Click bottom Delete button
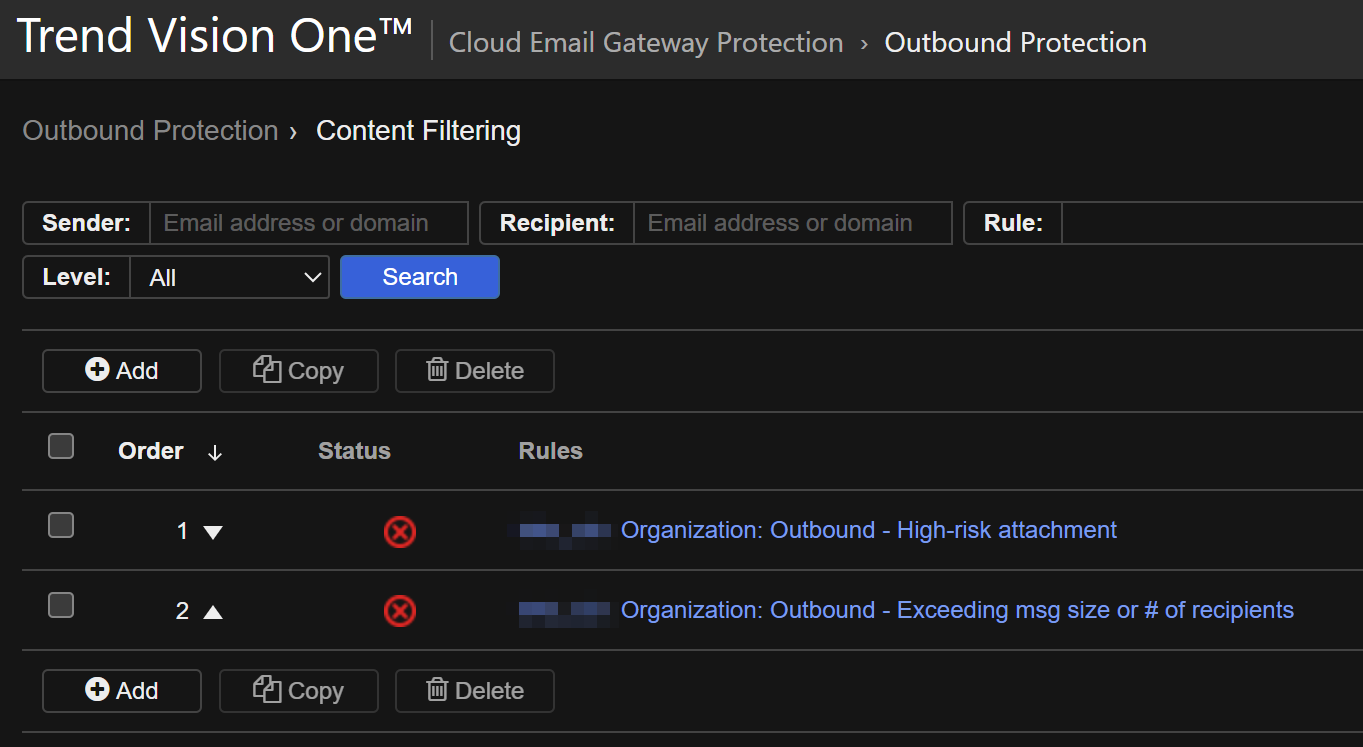This screenshot has height=747, width=1363. 475,691
